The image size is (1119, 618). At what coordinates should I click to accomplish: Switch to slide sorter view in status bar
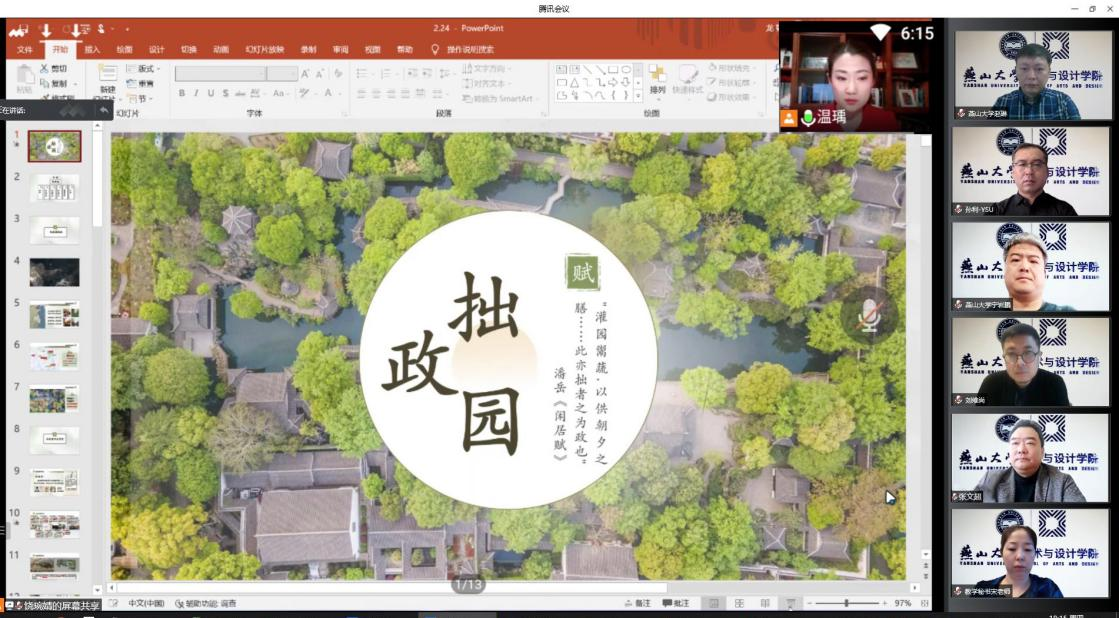click(x=739, y=603)
